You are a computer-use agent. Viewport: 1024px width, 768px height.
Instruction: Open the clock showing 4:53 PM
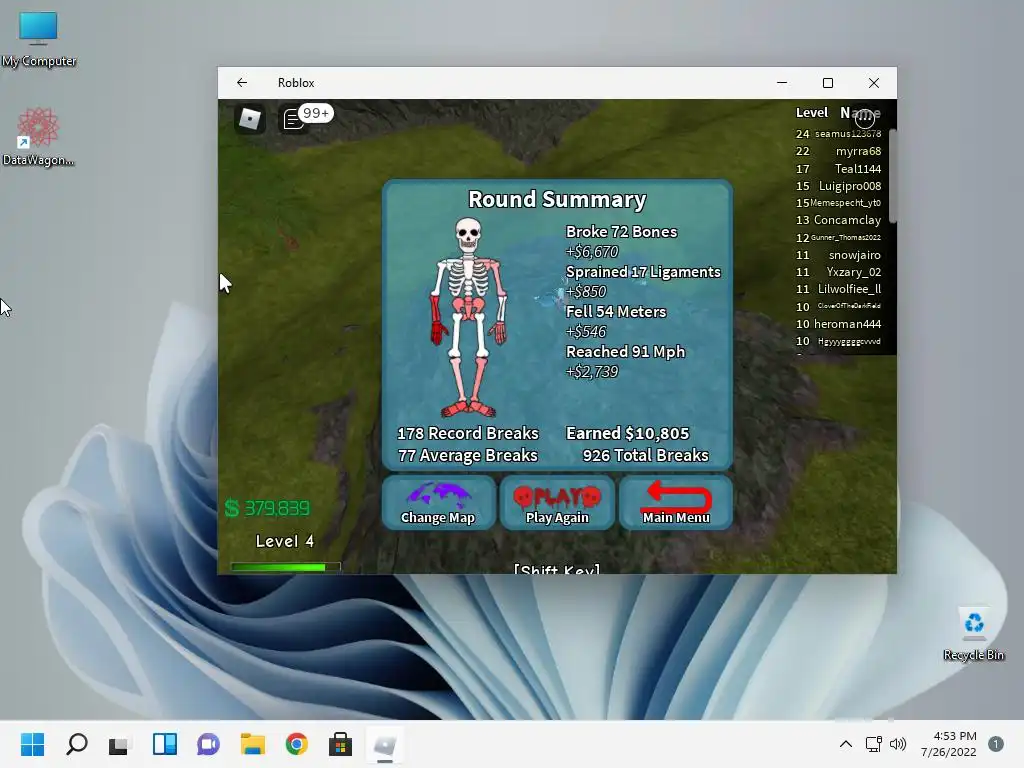click(x=948, y=744)
